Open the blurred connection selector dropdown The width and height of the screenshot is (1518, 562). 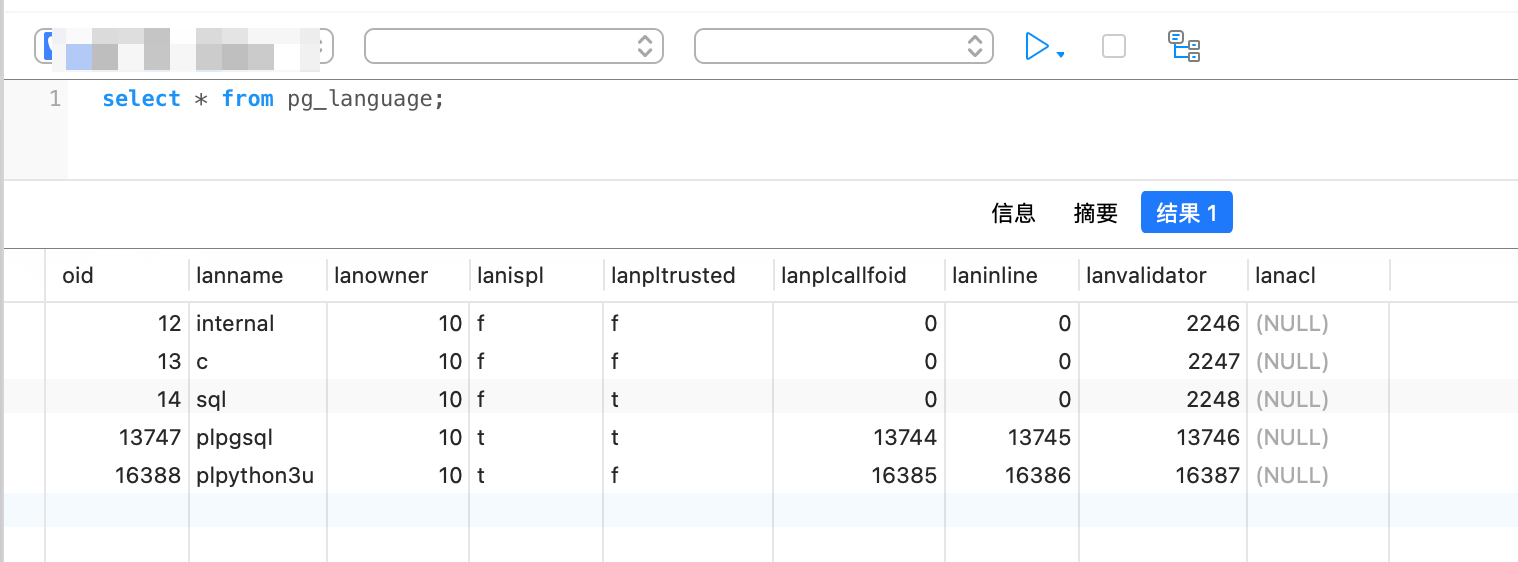click(x=184, y=46)
